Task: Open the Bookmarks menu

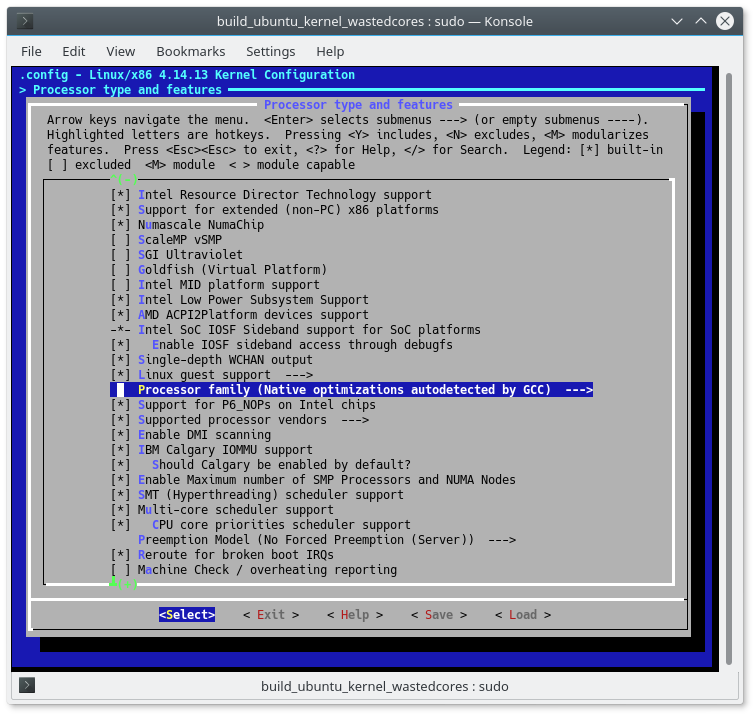Action: pyautogui.click(x=190, y=51)
